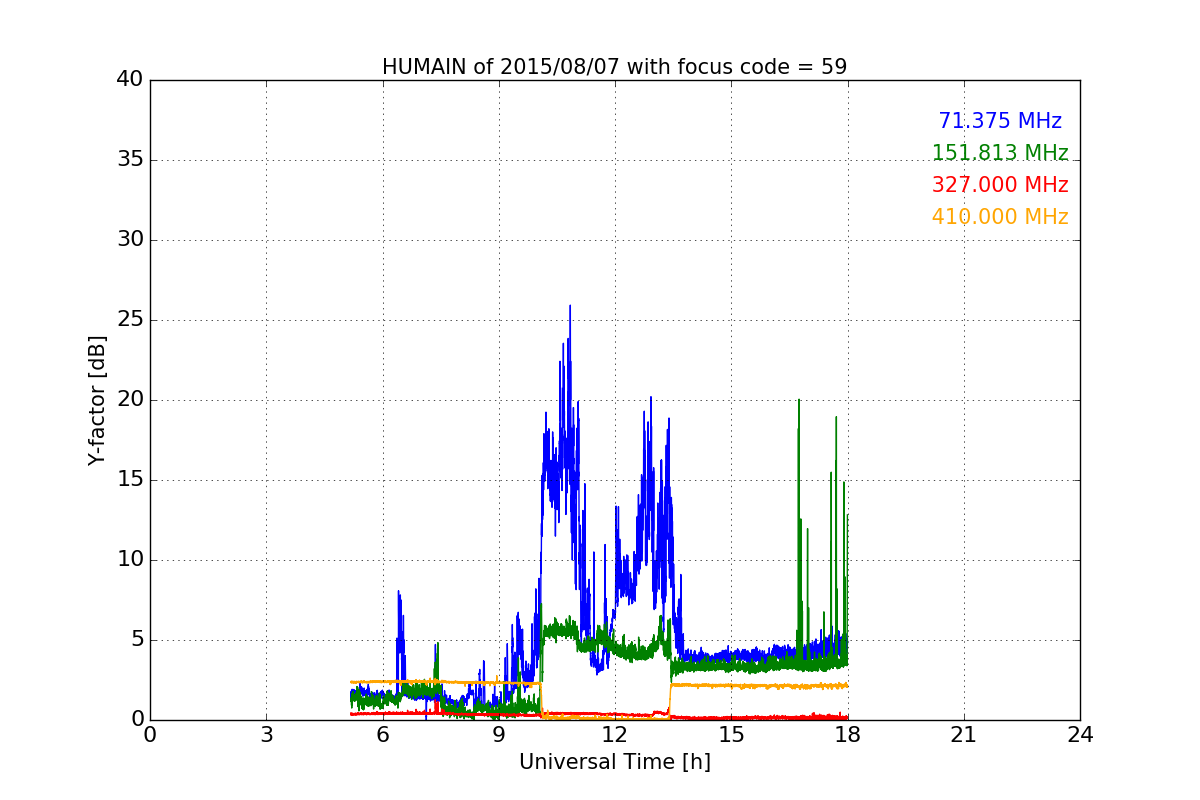Select the orange 410.000 MHz legend label
The width and height of the screenshot is (1200, 800).
click(1000, 217)
